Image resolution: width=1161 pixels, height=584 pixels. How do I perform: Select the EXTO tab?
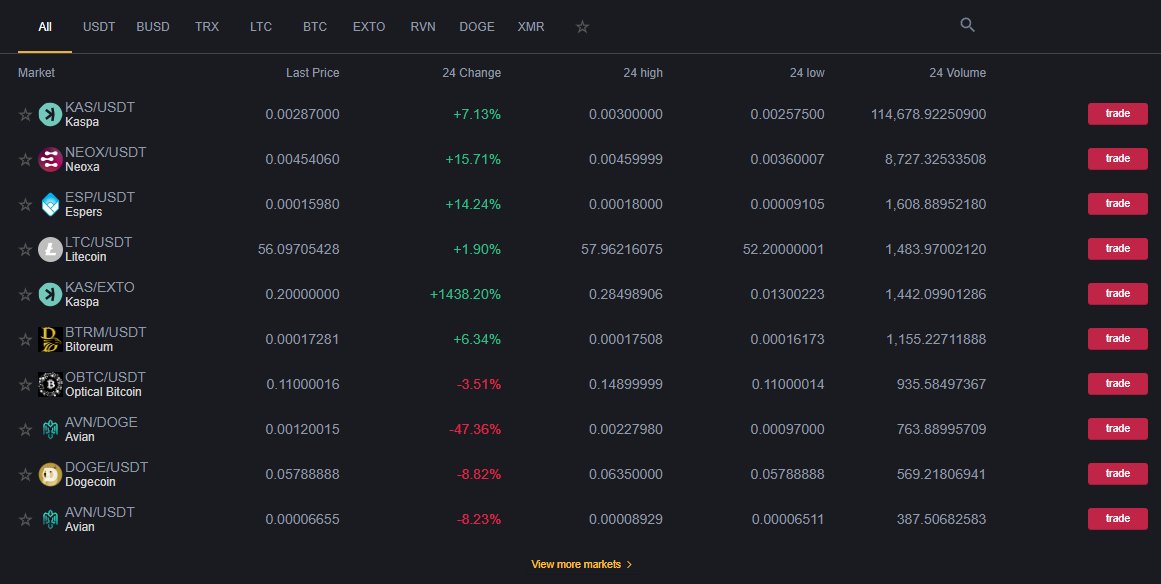tap(369, 27)
